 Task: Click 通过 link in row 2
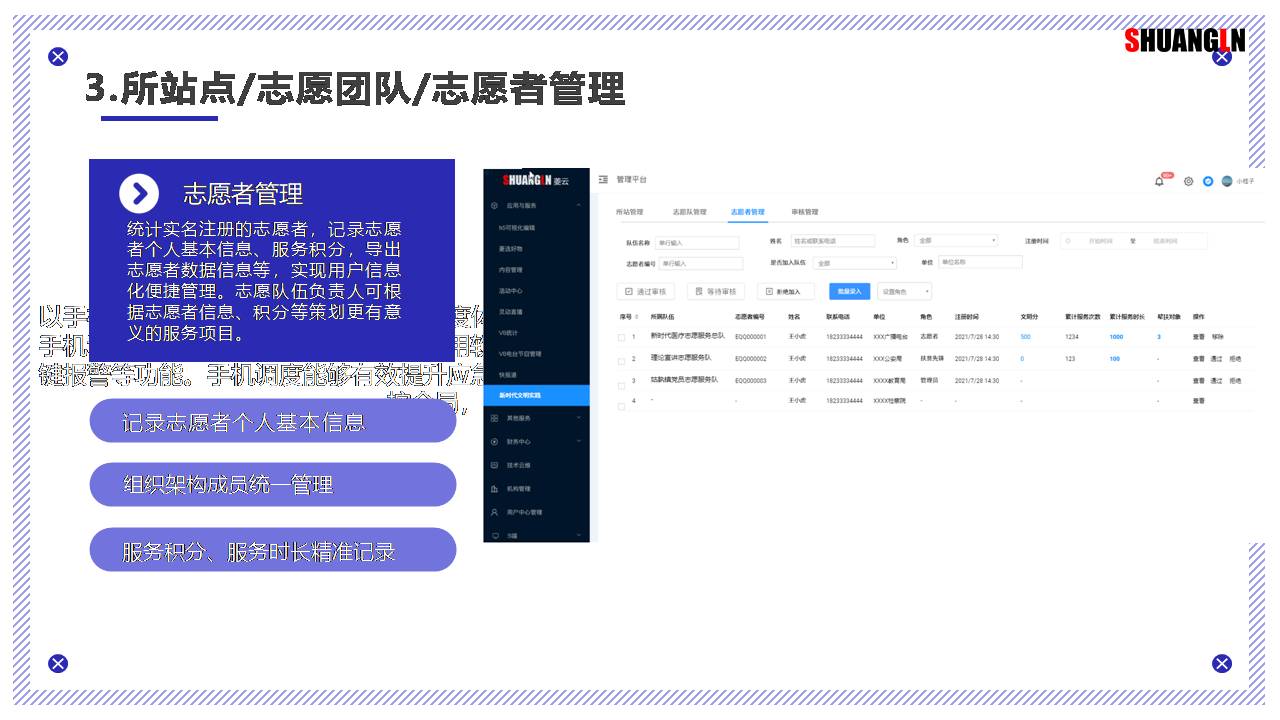(1217, 358)
